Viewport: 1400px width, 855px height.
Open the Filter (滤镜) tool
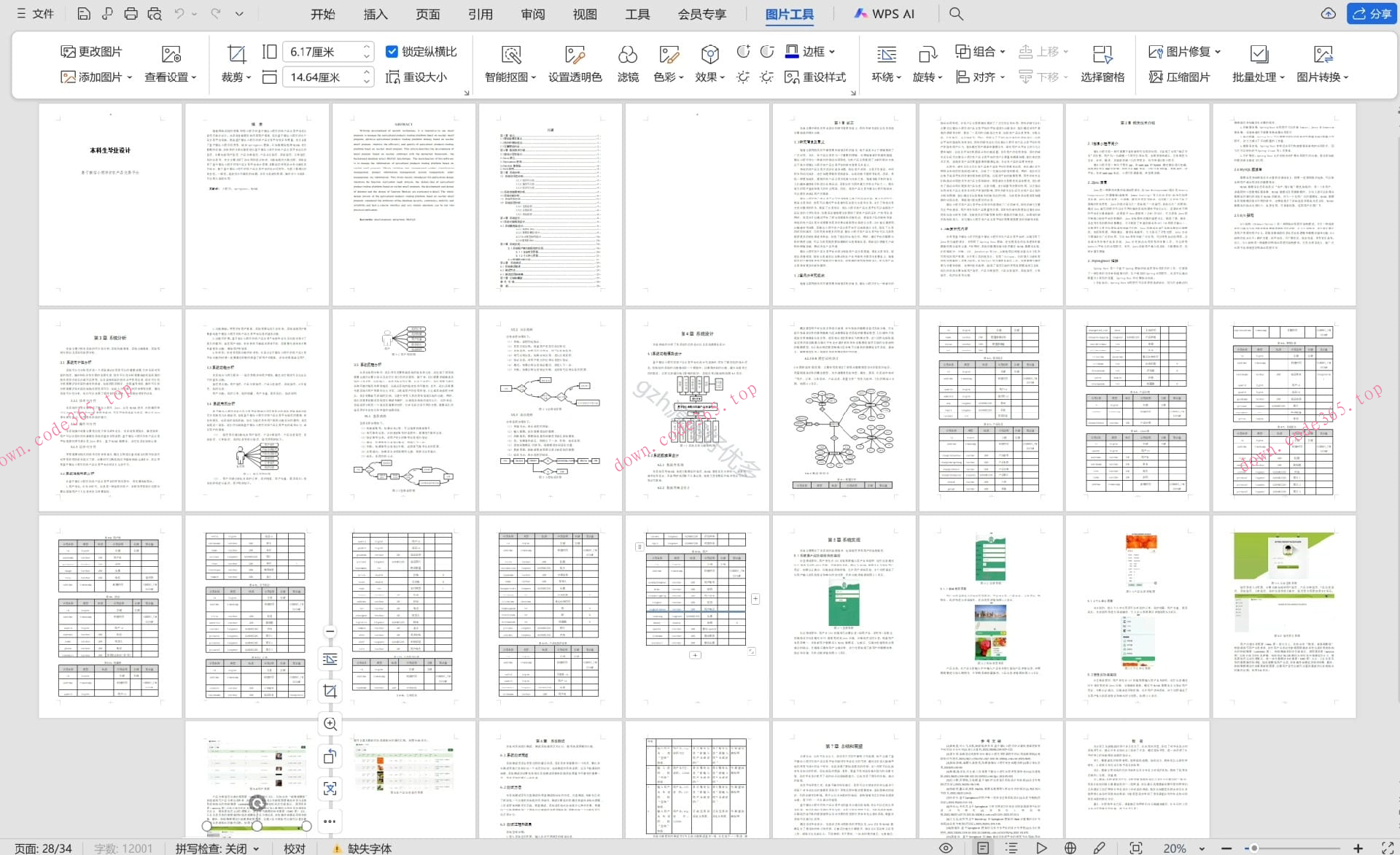(628, 55)
